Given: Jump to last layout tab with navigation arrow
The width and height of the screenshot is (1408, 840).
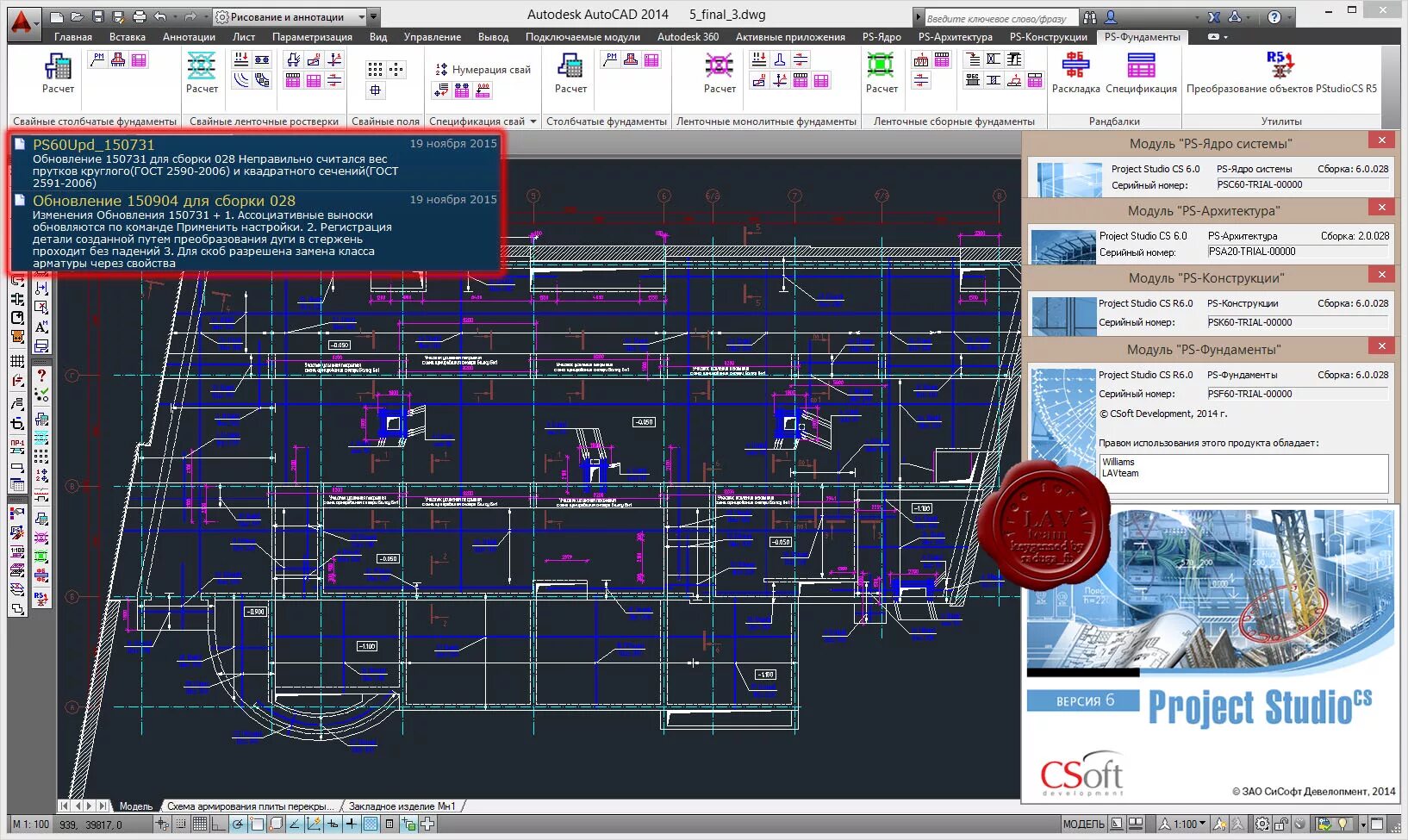Looking at the screenshot, I should point(103,806).
